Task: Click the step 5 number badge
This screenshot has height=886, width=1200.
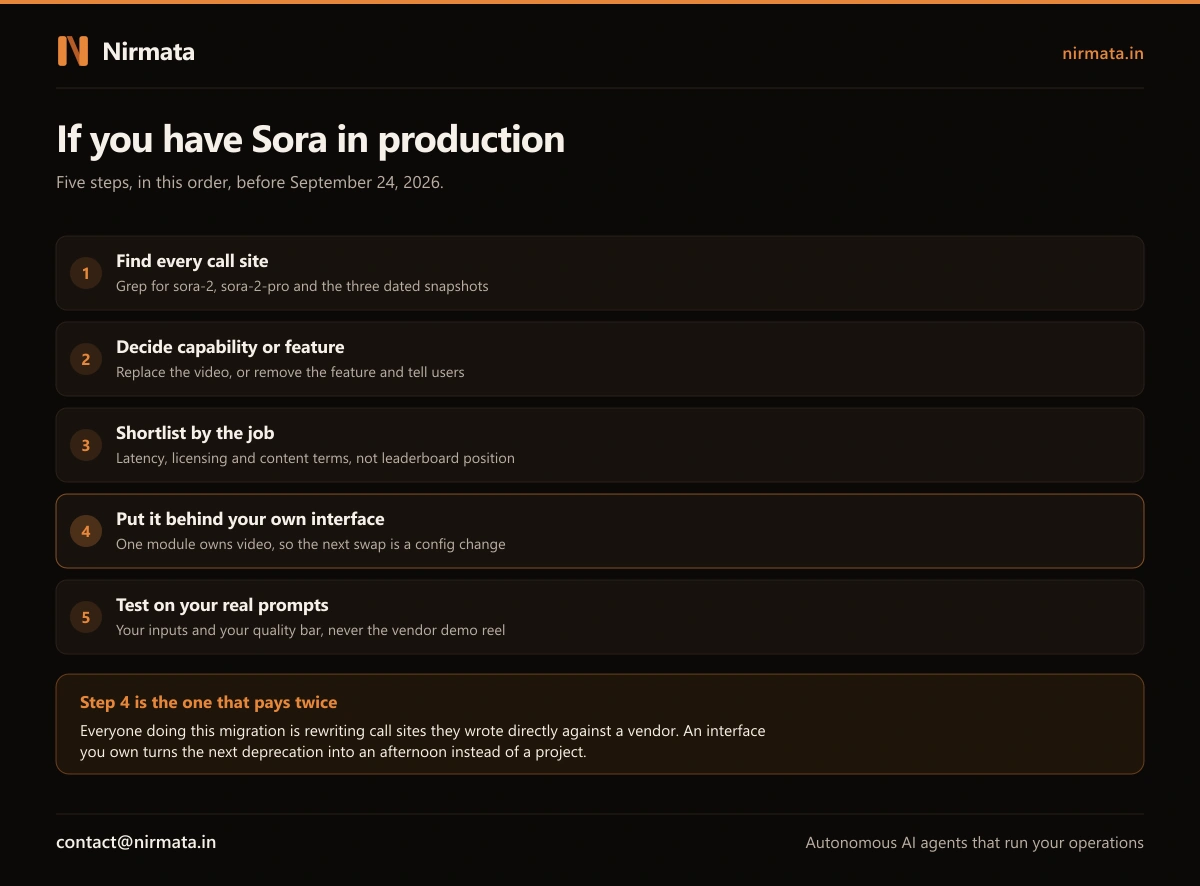Action: pyautogui.click(x=86, y=617)
